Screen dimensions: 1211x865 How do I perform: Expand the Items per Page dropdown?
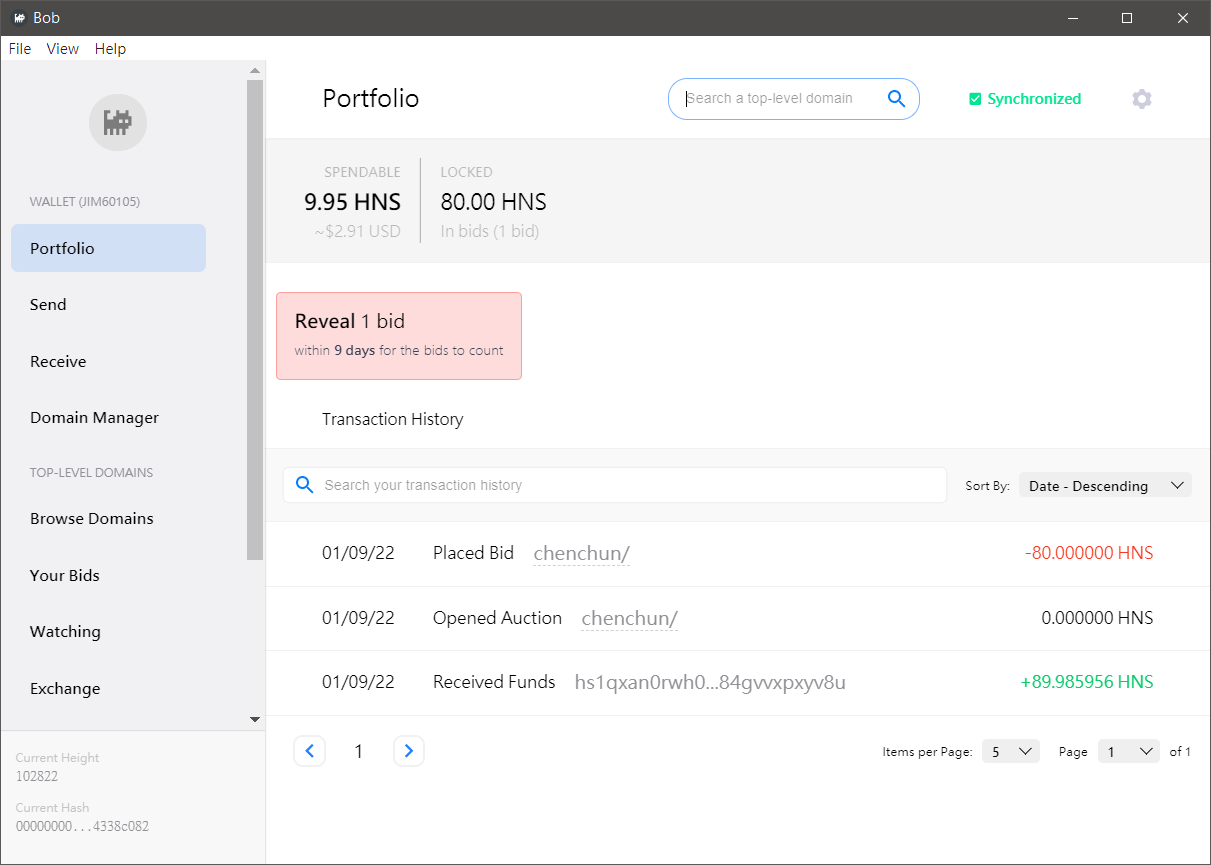click(x=1010, y=751)
